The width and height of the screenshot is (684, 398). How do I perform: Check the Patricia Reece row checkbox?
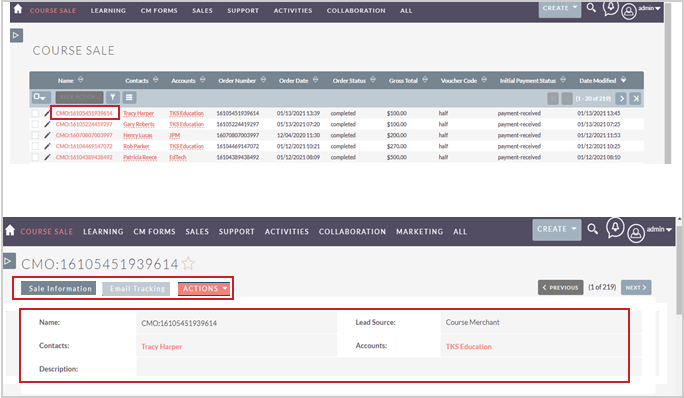click(x=35, y=157)
